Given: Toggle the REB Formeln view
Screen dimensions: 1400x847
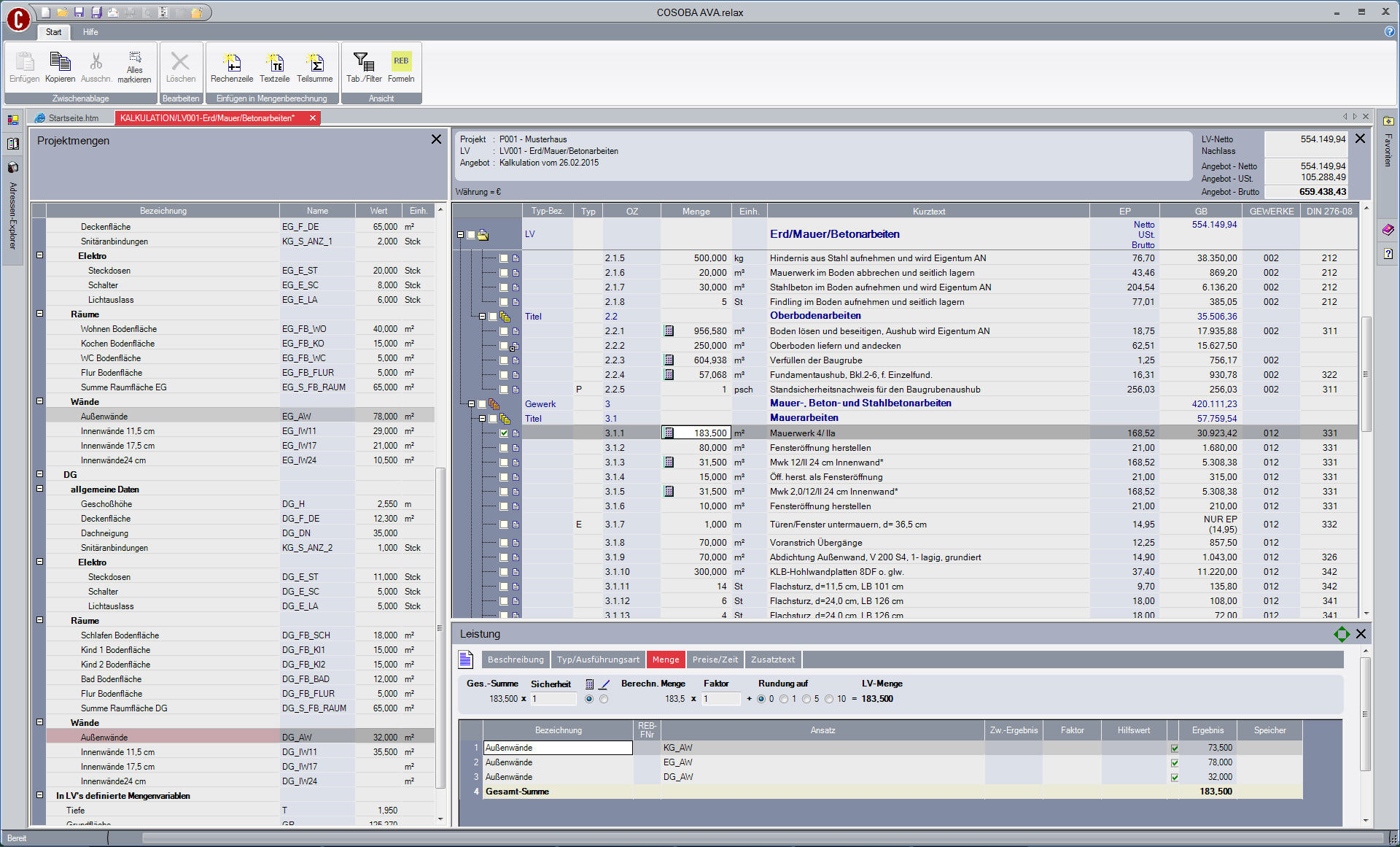Looking at the screenshot, I should pyautogui.click(x=401, y=68).
